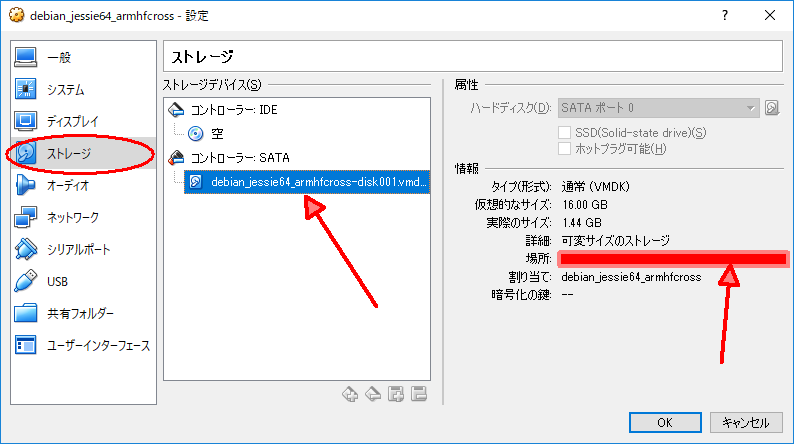This screenshot has width=794, height=444.
Task: Open the USB settings category
Action: (57, 282)
